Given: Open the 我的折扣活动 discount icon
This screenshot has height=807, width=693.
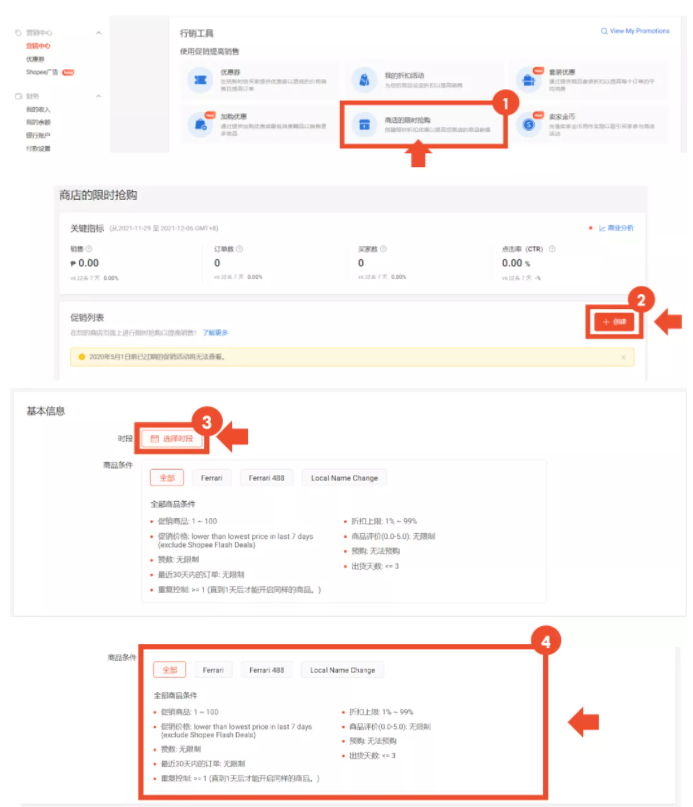Looking at the screenshot, I should pos(364,80).
